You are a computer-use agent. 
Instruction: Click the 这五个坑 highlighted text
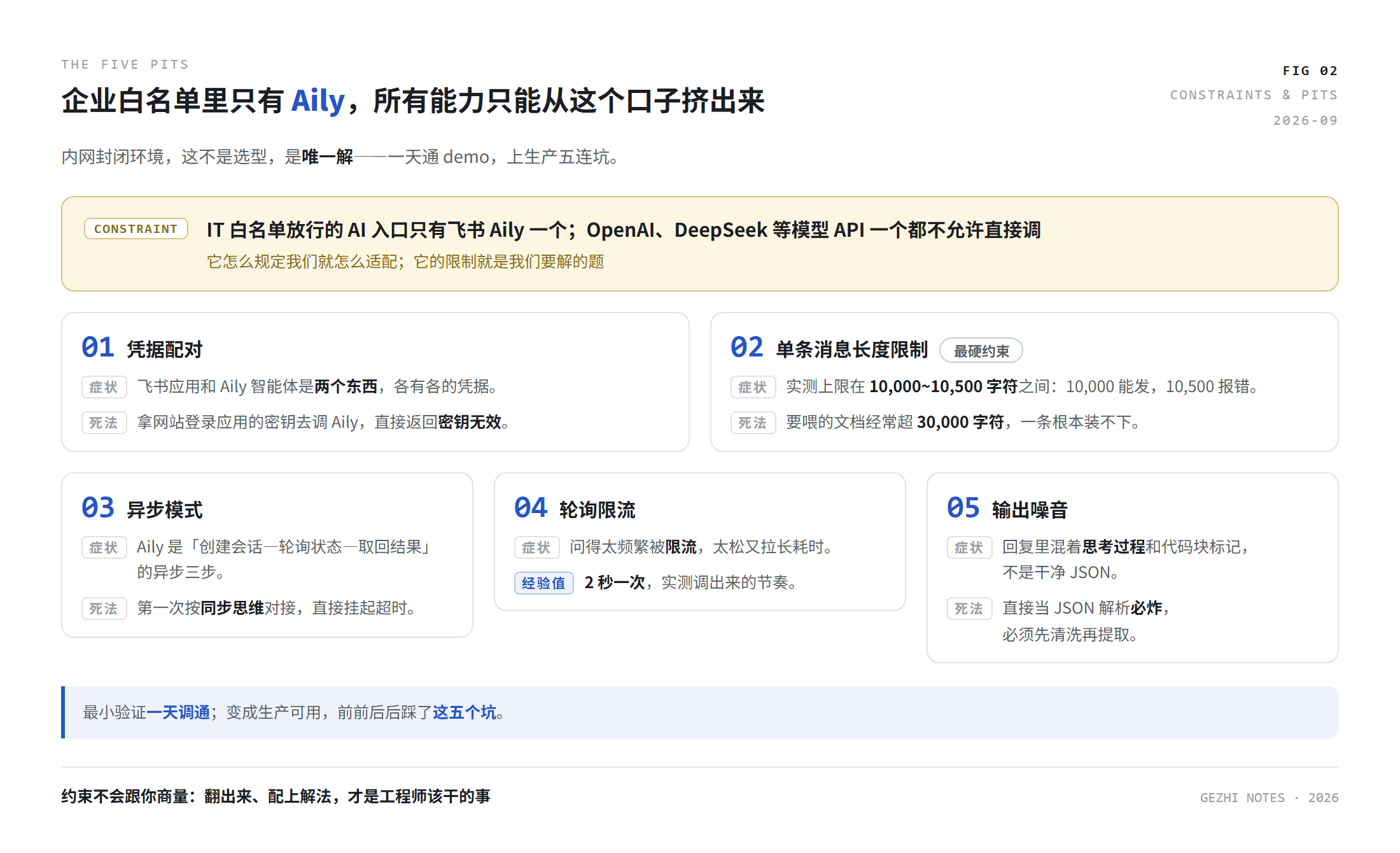tap(465, 712)
